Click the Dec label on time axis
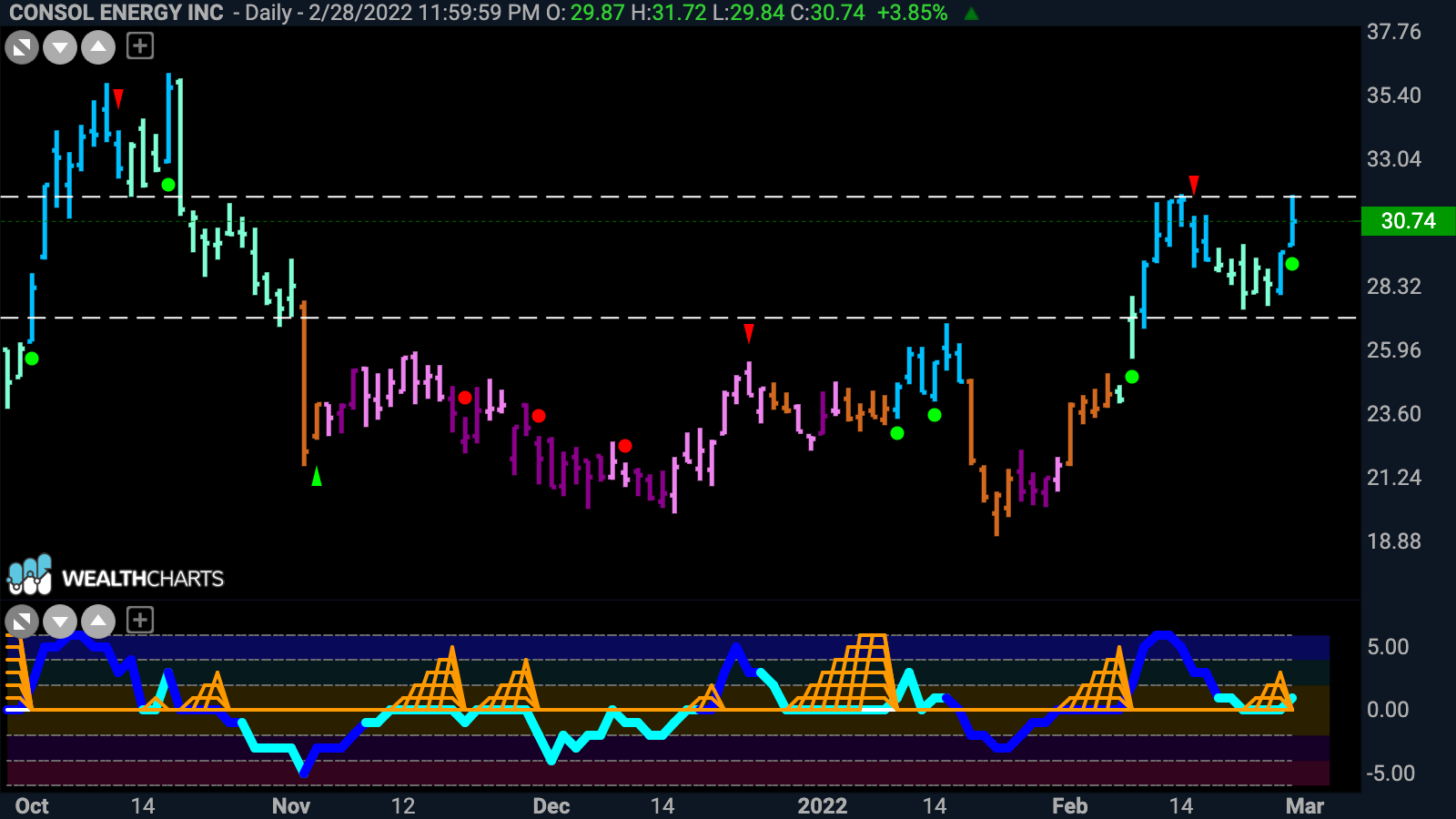The width and height of the screenshot is (1456, 819). [x=551, y=806]
